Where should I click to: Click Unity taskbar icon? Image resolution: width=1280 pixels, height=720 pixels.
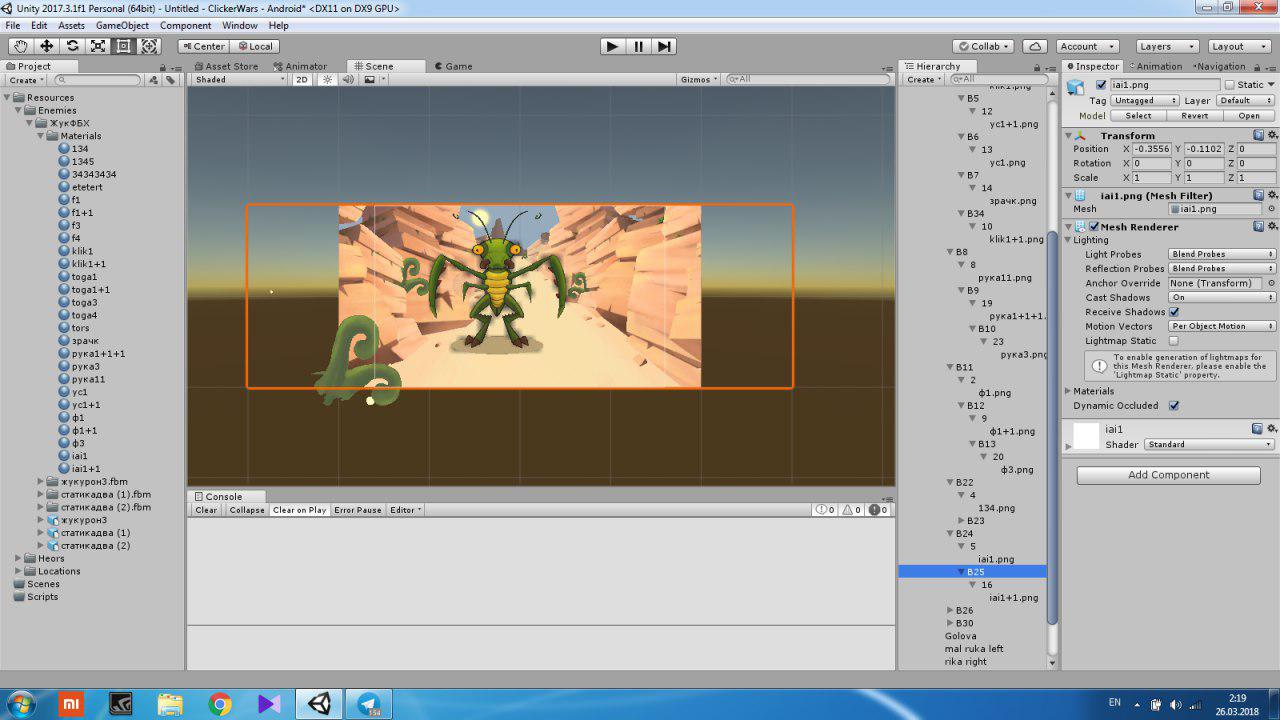click(319, 704)
